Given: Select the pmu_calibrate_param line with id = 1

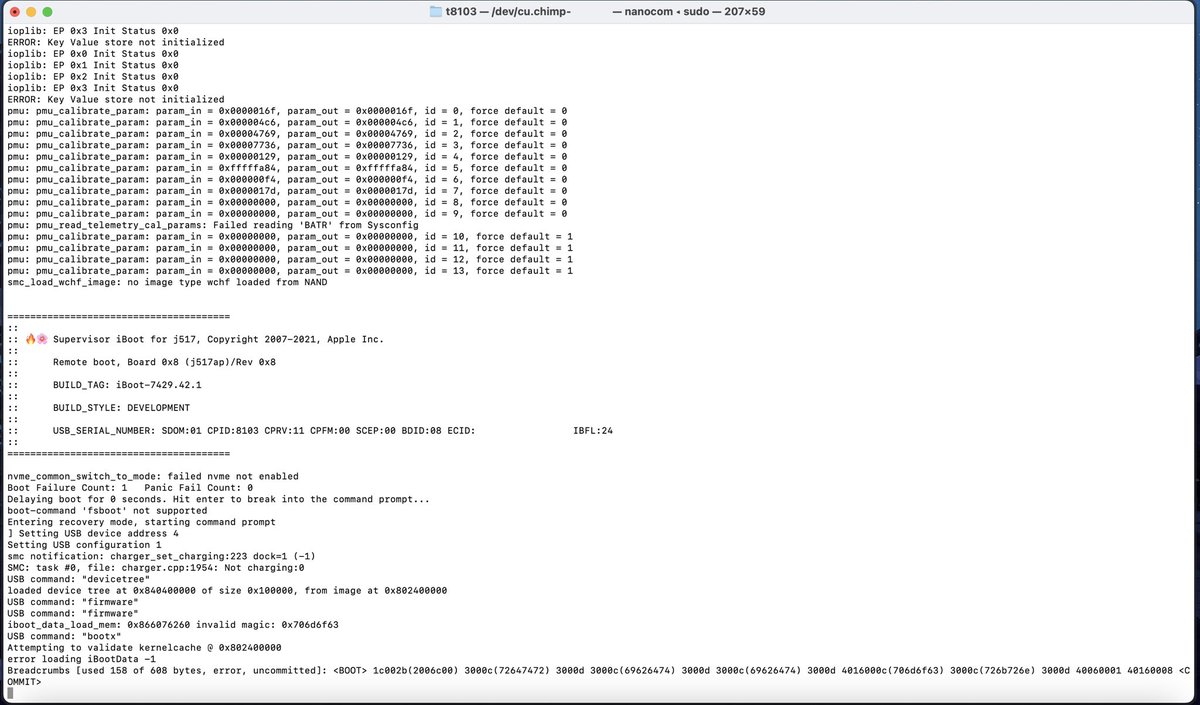Looking at the screenshot, I should coord(287,122).
